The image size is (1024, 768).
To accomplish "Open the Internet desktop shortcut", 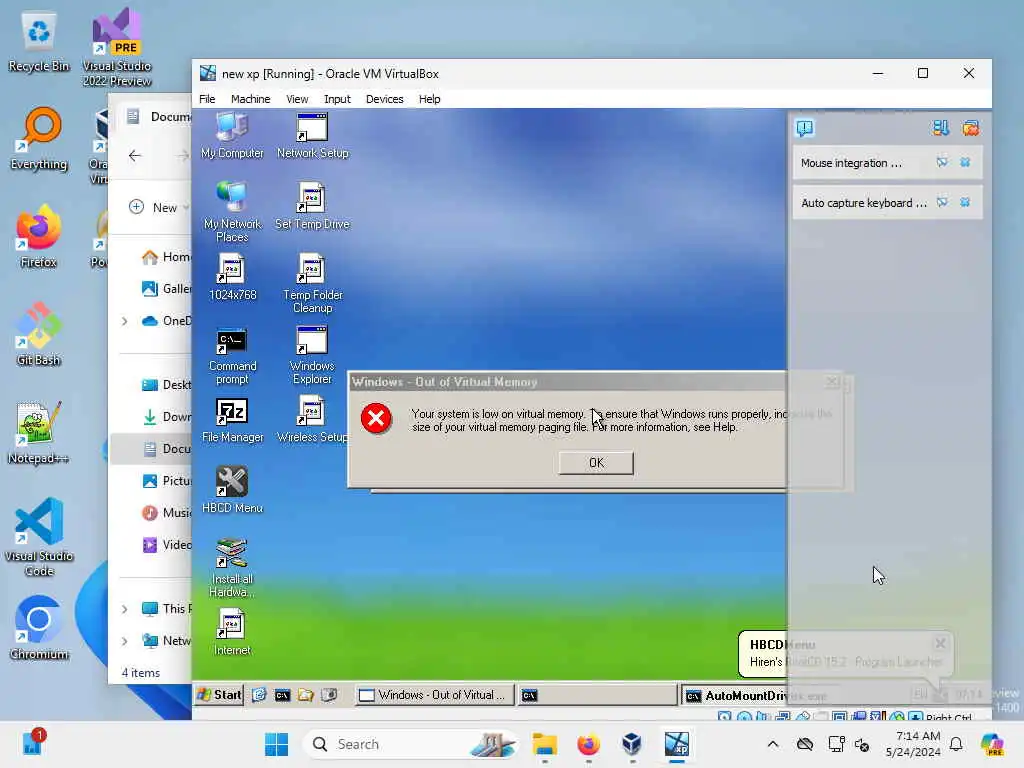I will click(232, 632).
